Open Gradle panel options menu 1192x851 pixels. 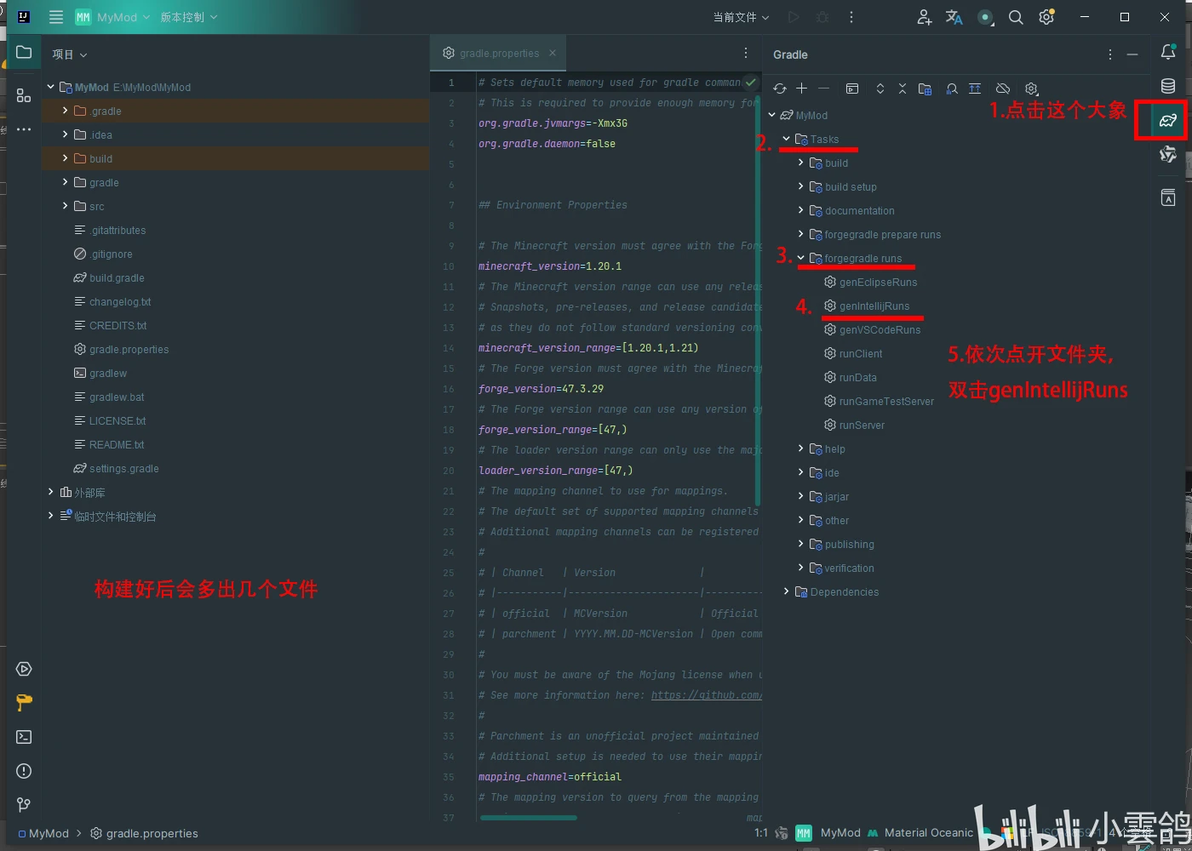1110,54
